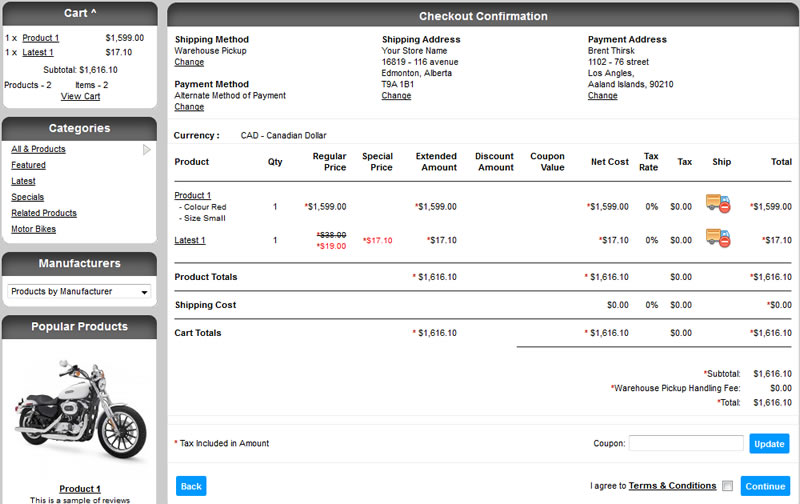This screenshot has width=800, height=504.
Task: Click the Product Totals row label
Action: [206, 277]
